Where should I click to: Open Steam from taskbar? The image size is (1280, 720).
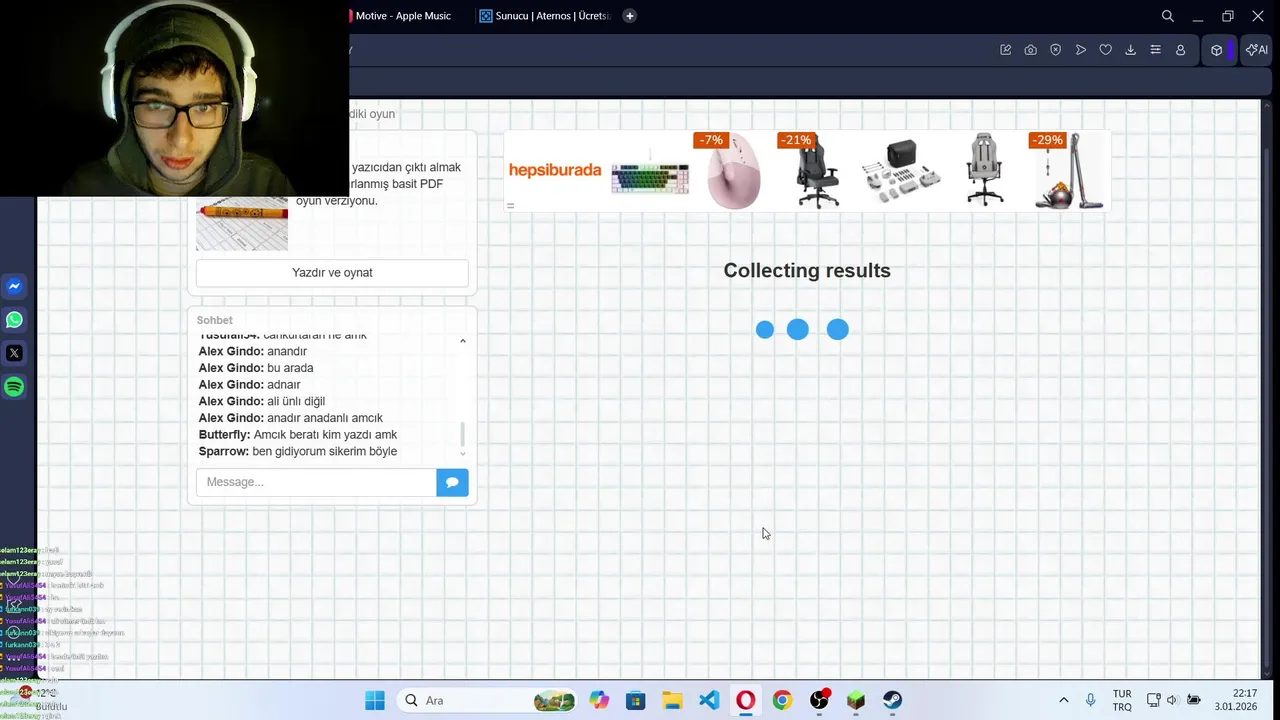pos(892,700)
